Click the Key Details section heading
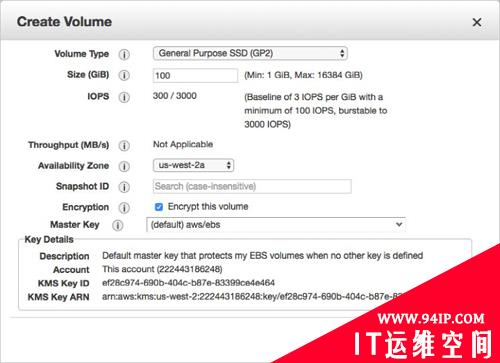Viewport: 500px width, 363px height. click(49, 239)
